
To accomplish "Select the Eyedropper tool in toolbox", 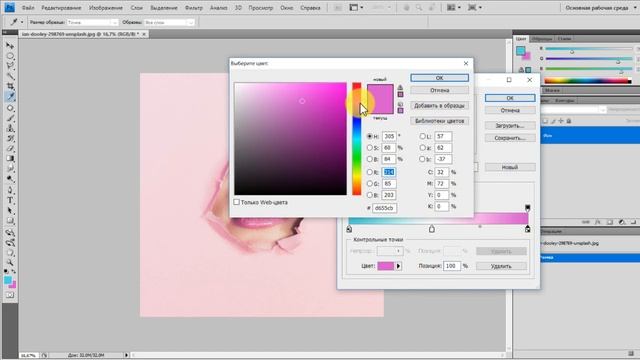I will click(10, 97).
